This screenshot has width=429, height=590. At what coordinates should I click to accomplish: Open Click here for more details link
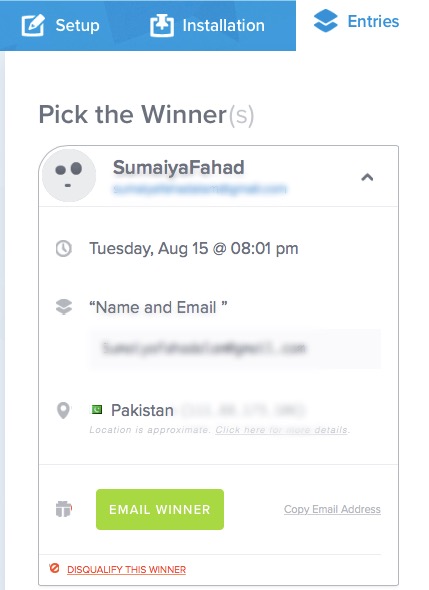282,430
